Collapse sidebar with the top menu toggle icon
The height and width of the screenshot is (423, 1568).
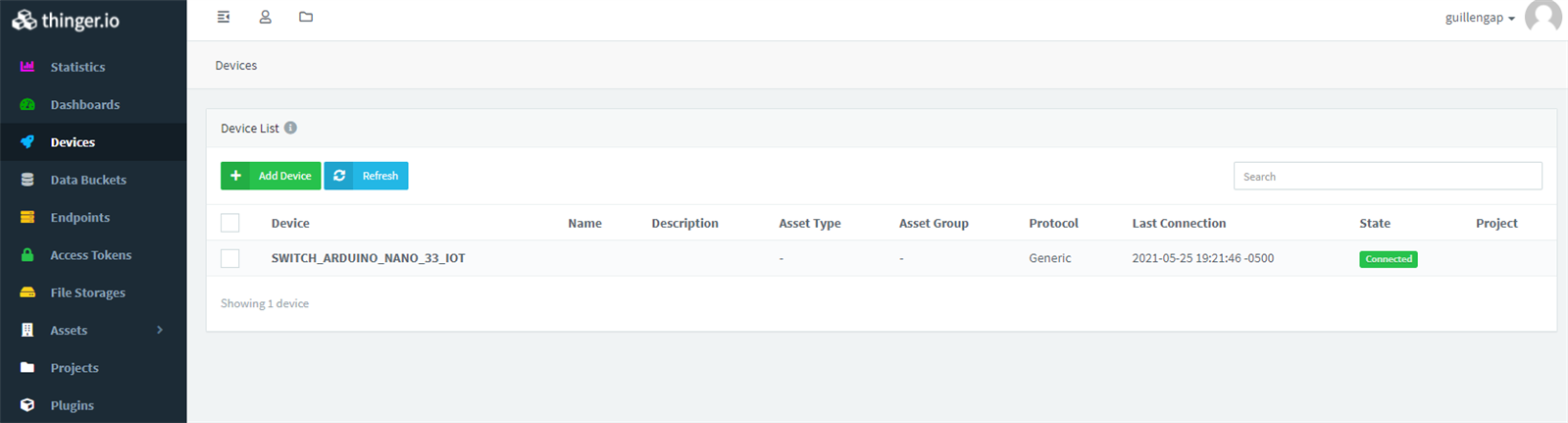pyautogui.click(x=224, y=17)
